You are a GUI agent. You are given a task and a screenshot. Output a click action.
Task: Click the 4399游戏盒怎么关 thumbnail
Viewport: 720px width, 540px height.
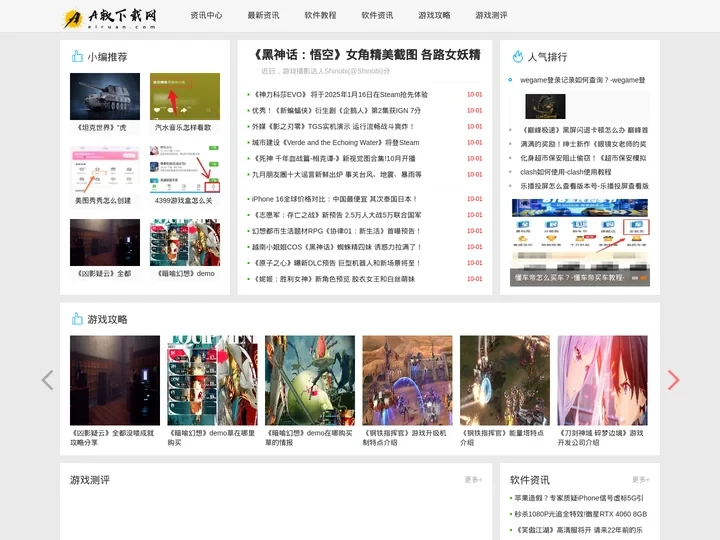185,169
